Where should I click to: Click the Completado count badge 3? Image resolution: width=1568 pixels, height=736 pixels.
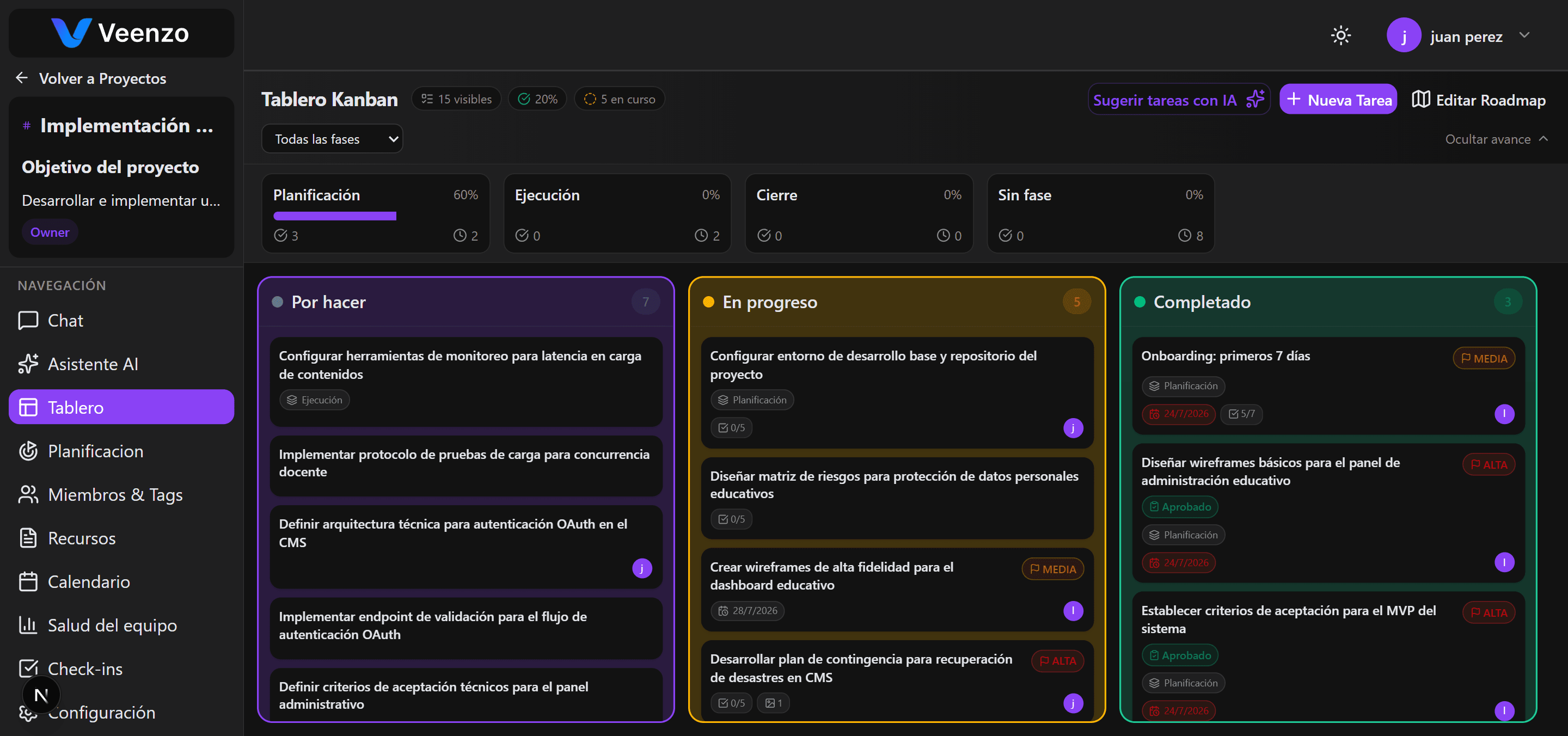1507,302
